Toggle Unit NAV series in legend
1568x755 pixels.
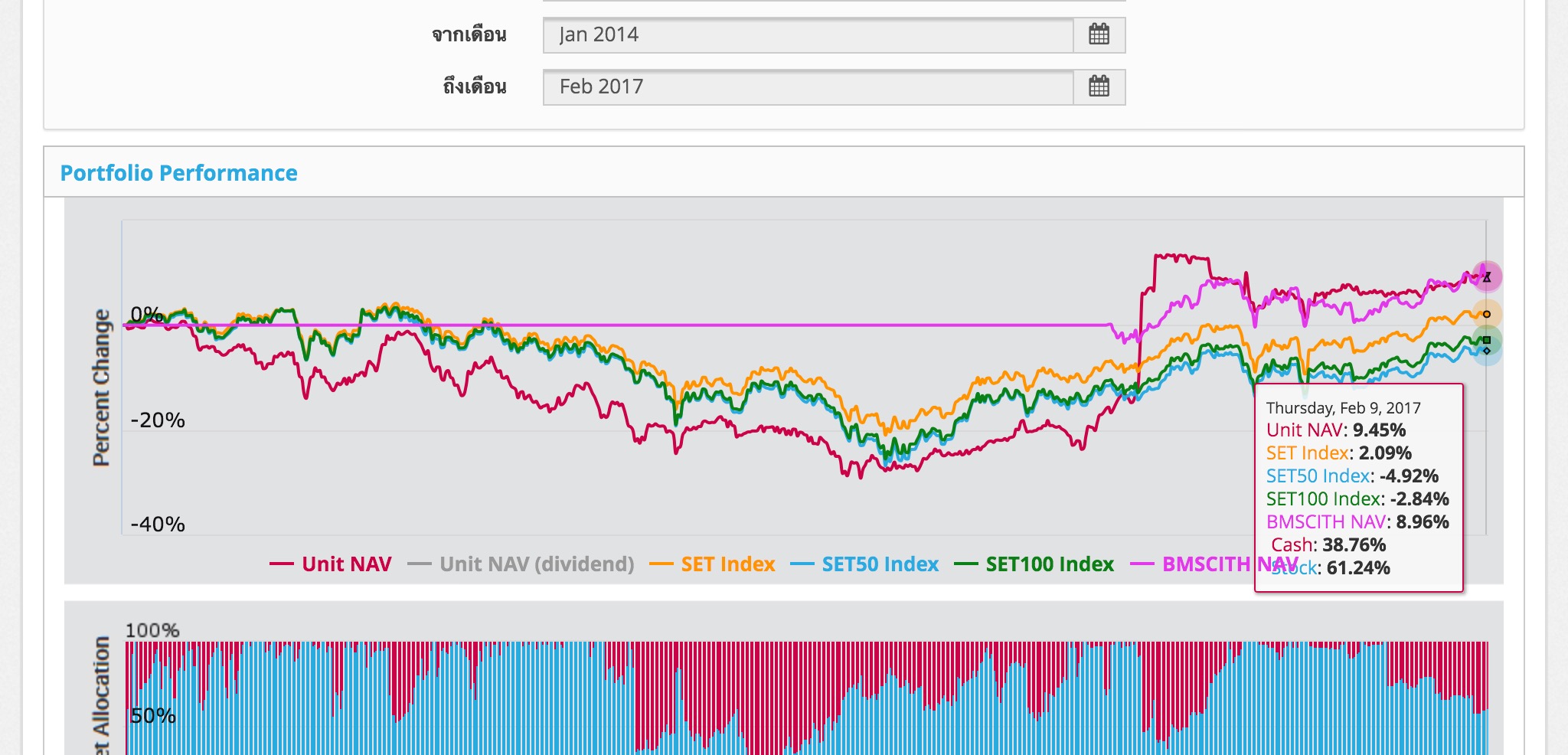tap(331, 564)
